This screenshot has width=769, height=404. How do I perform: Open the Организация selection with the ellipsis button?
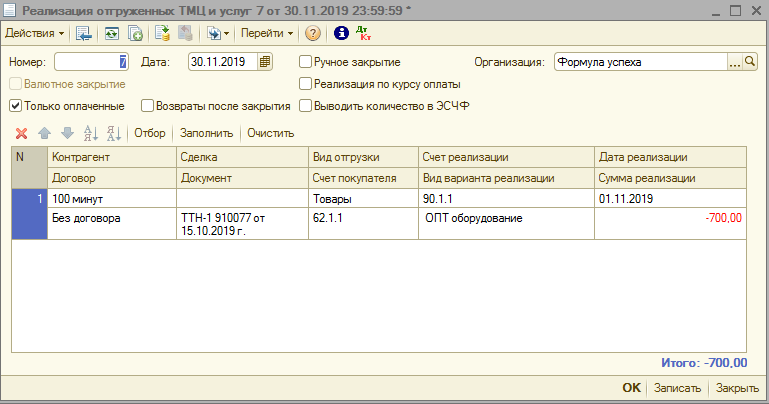click(x=737, y=62)
